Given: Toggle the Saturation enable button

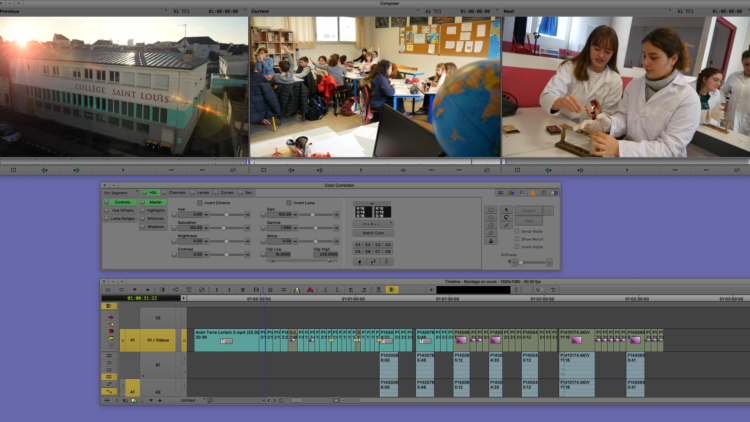Looking at the screenshot, I should (x=174, y=228).
